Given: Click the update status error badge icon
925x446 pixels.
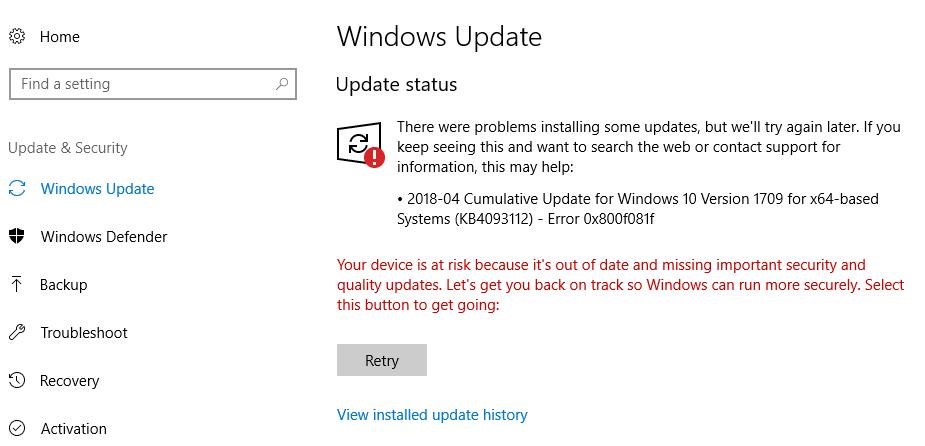Looking at the screenshot, I should point(374,157).
